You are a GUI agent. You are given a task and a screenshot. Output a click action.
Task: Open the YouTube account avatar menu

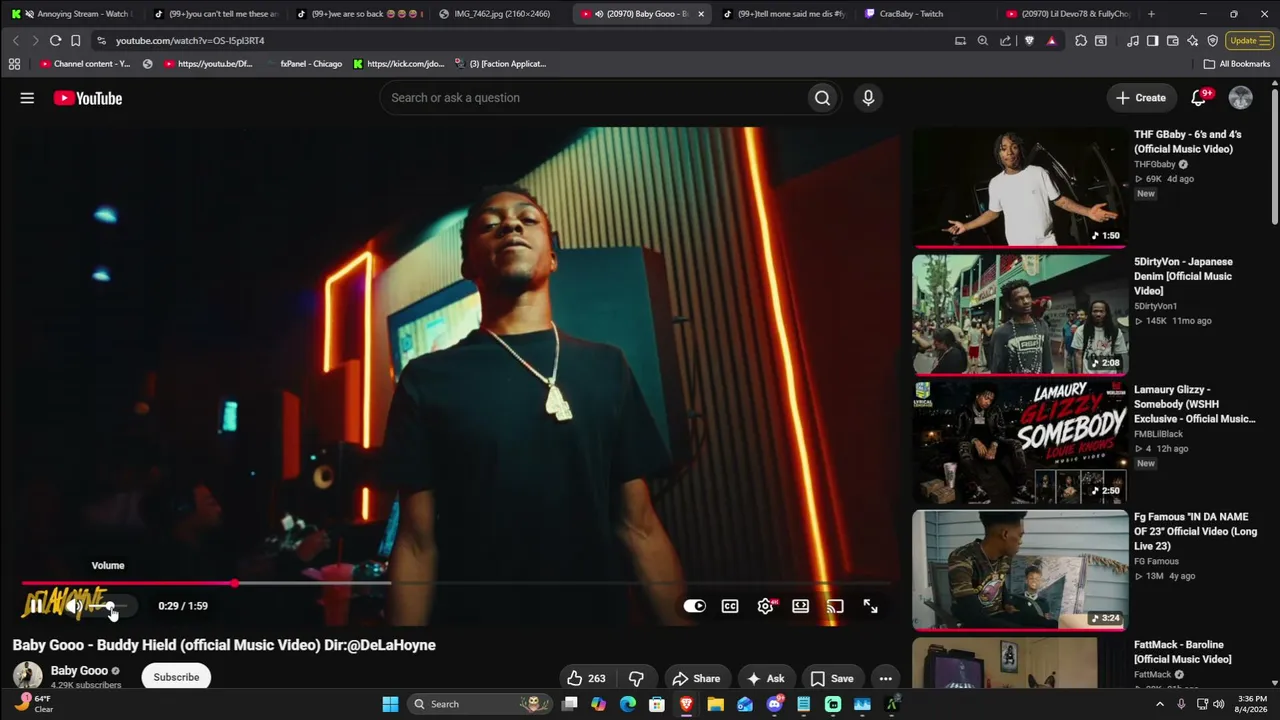tap(1240, 98)
